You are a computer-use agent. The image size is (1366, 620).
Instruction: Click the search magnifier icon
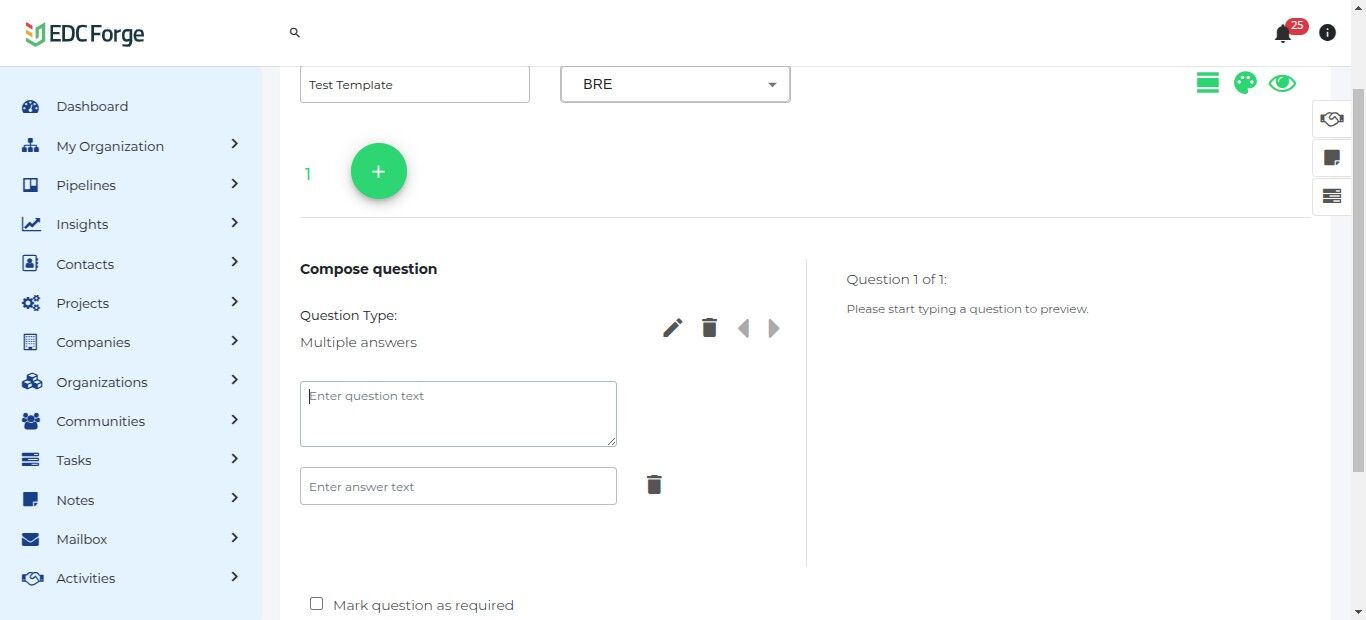point(295,33)
